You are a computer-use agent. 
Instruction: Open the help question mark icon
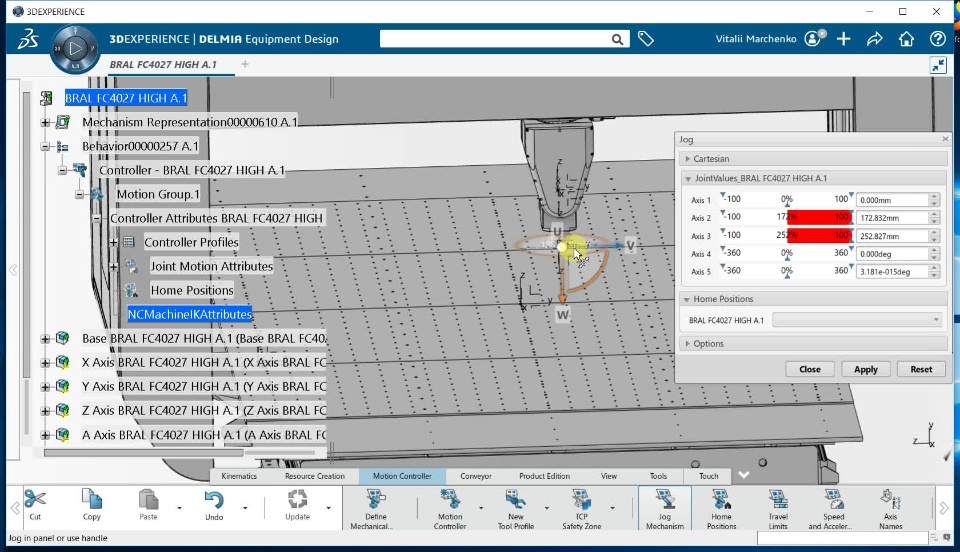tap(937, 39)
